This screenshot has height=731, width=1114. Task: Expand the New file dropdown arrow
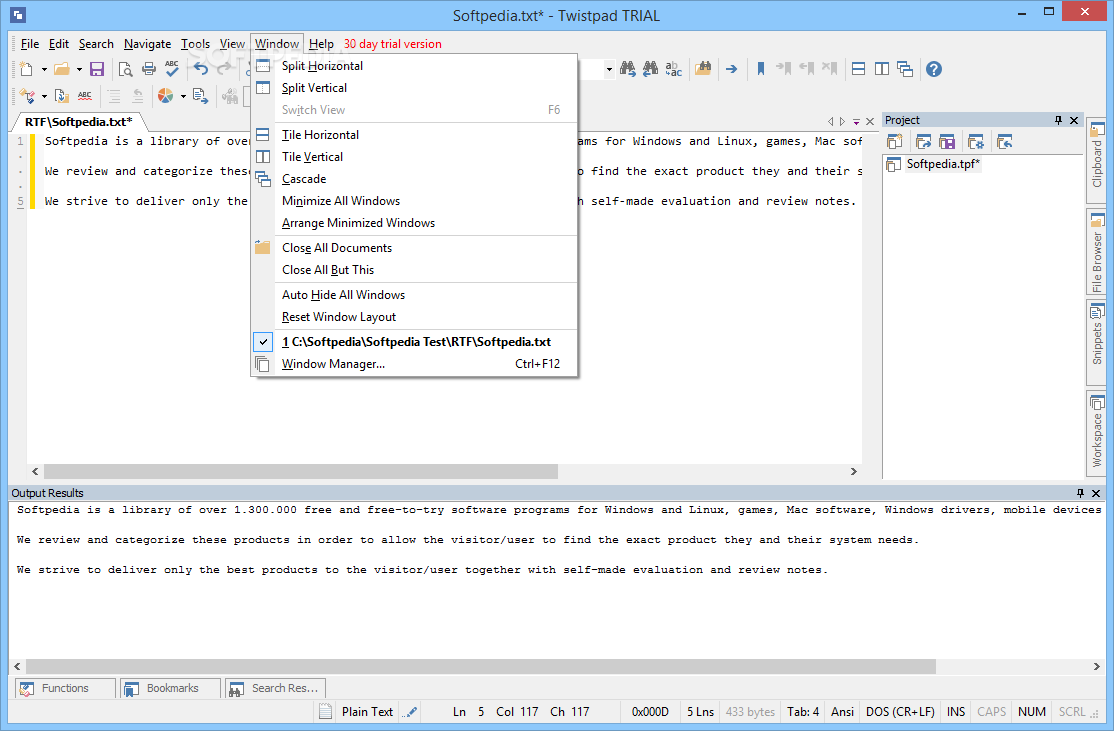44,70
